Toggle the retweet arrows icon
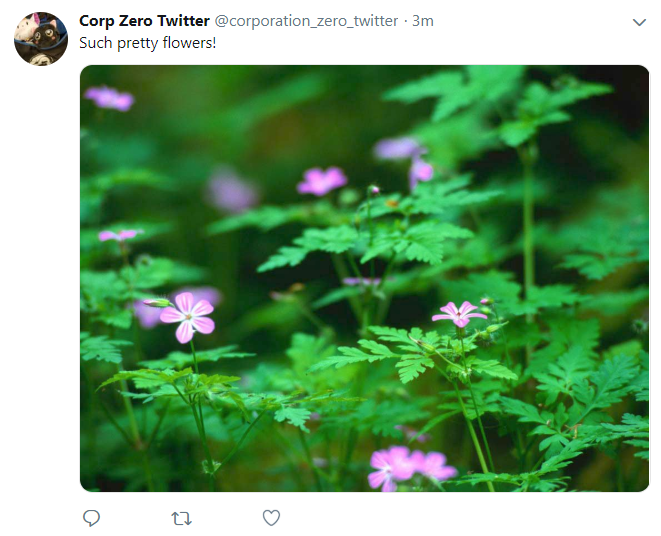 pos(182,518)
